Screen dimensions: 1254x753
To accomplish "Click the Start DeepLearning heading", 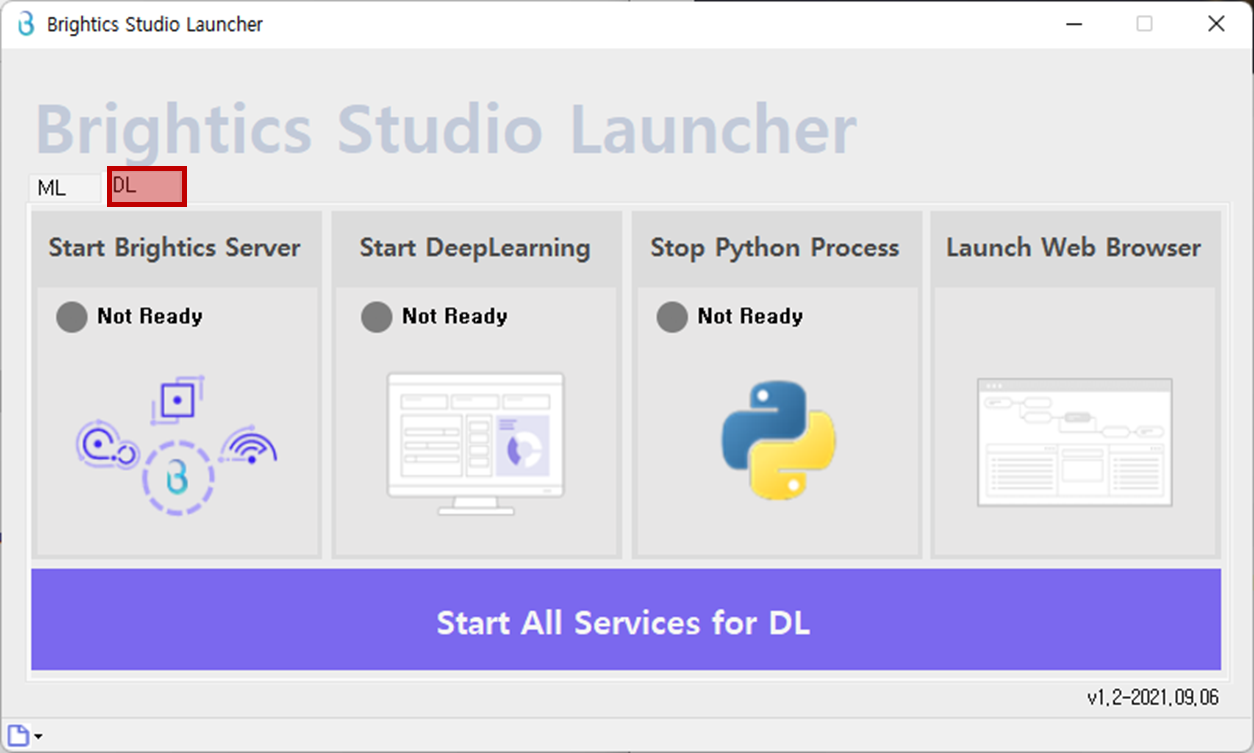I will point(475,248).
